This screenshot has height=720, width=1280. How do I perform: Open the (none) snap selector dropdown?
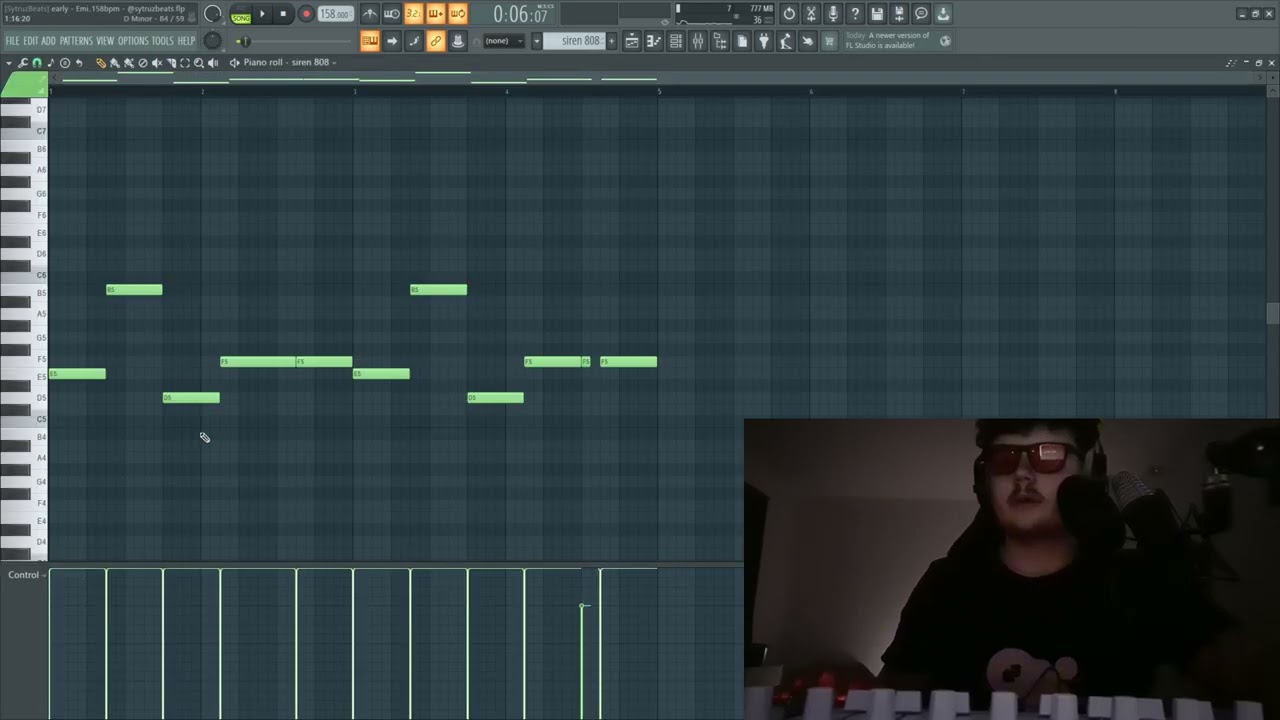tap(503, 41)
